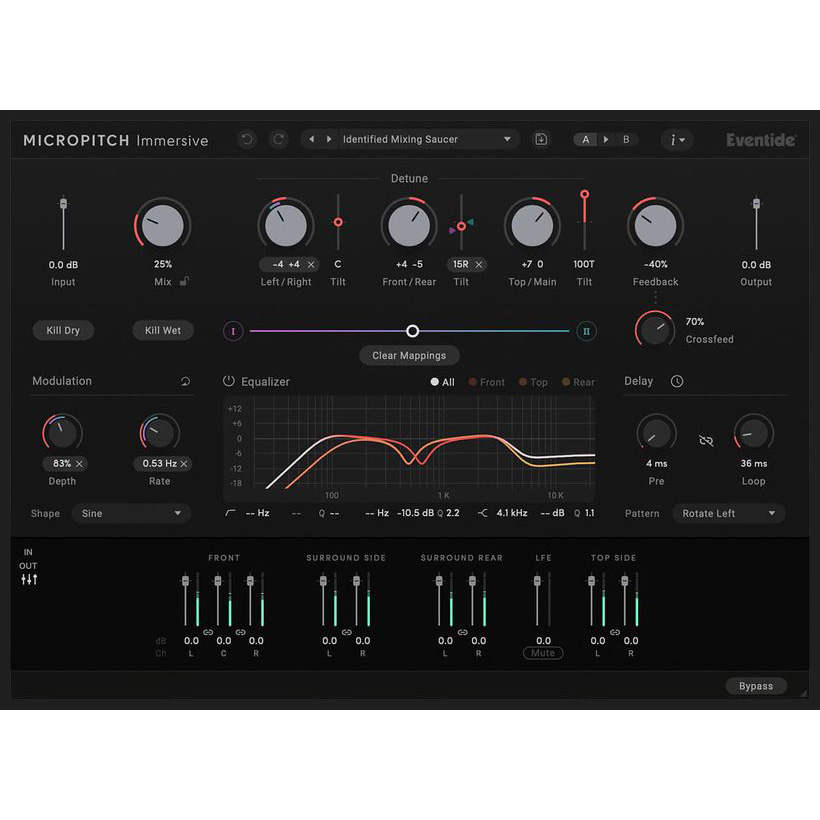Screen dimensions: 820x820
Task: Toggle the Equalizer power icon
Action: pos(229,381)
